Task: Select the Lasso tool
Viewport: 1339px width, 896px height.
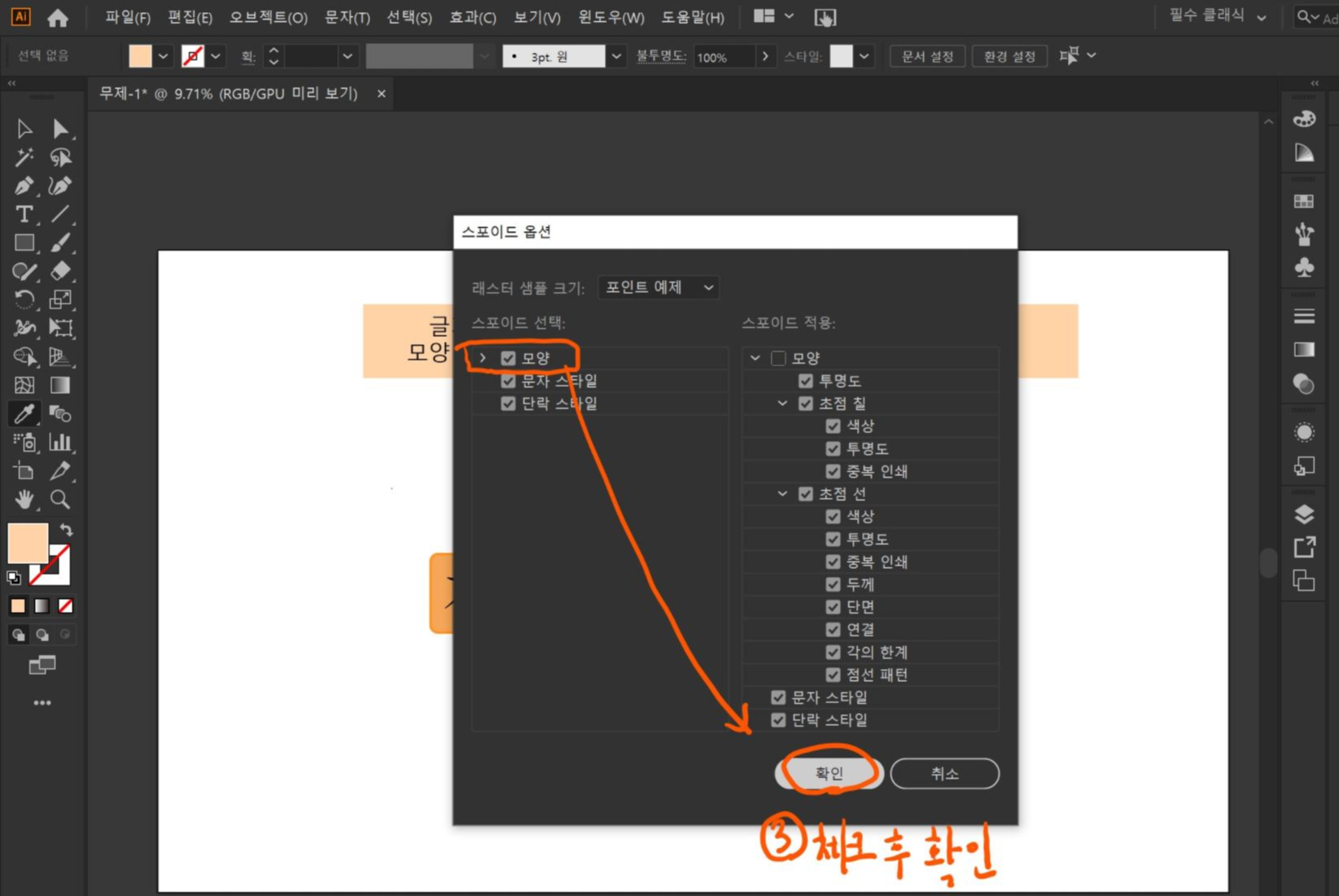Action: coord(60,157)
